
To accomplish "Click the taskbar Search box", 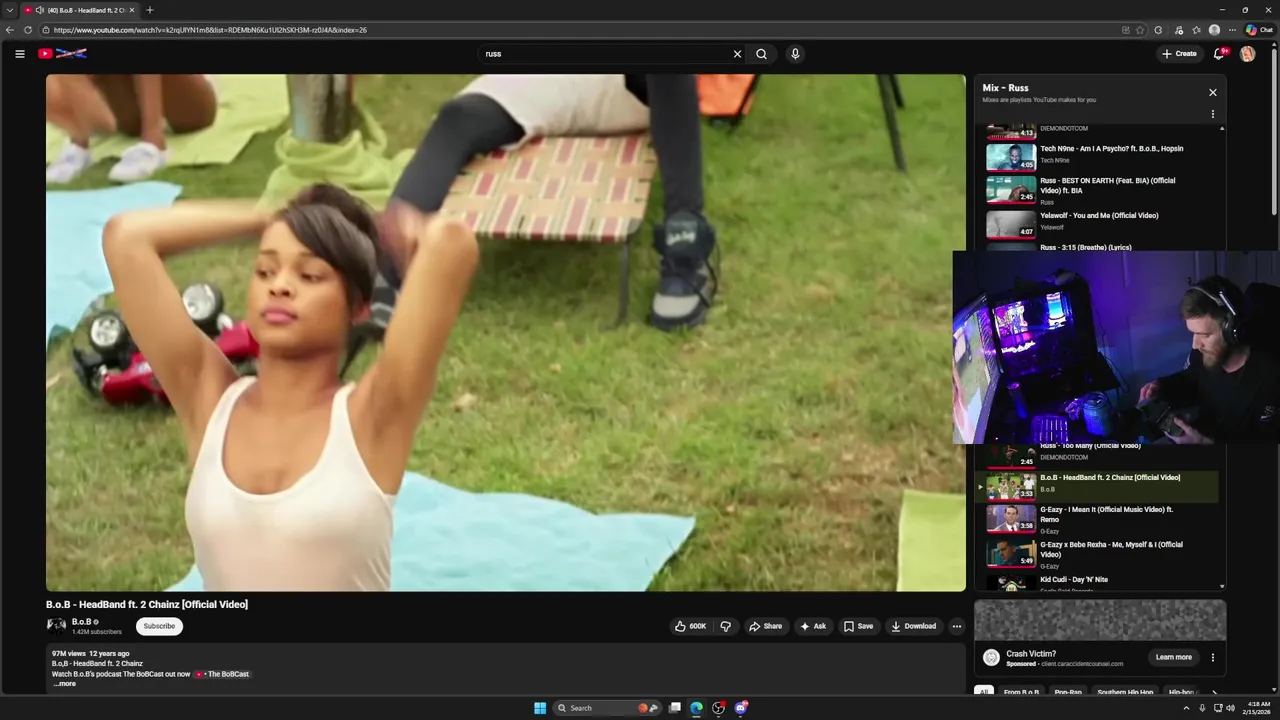I will pyautogui.click(x=606, y=708).
